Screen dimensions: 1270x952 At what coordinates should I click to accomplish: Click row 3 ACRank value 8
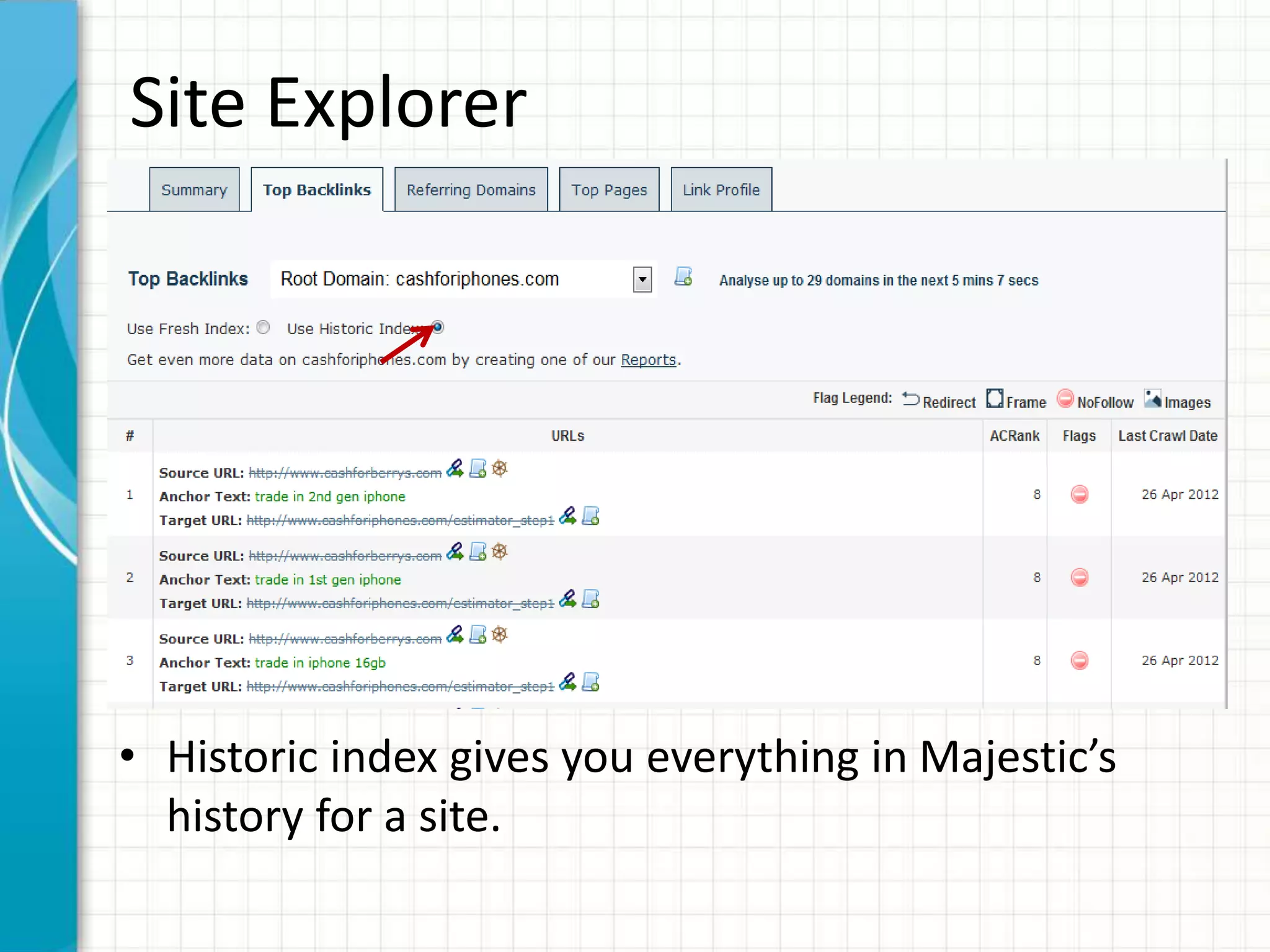1037,660
